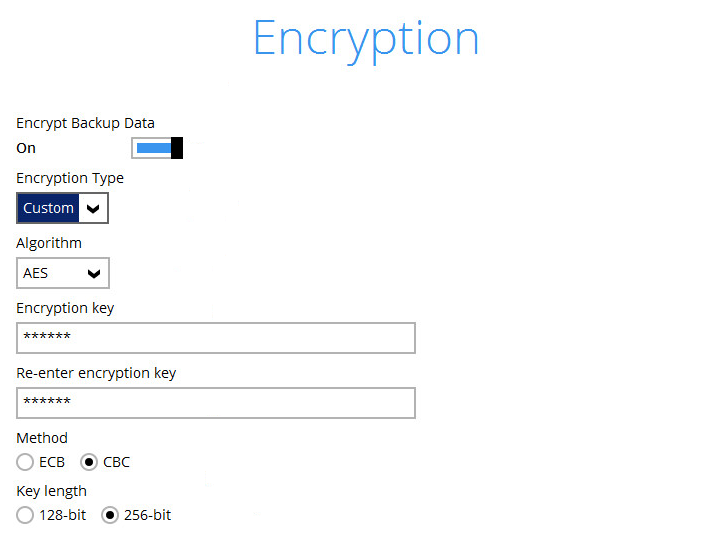Click the Re-enter encryption key field
Image resolution: width=714 pixels, height=548 pixels.
pyautogui.click(x=215, y=403)
